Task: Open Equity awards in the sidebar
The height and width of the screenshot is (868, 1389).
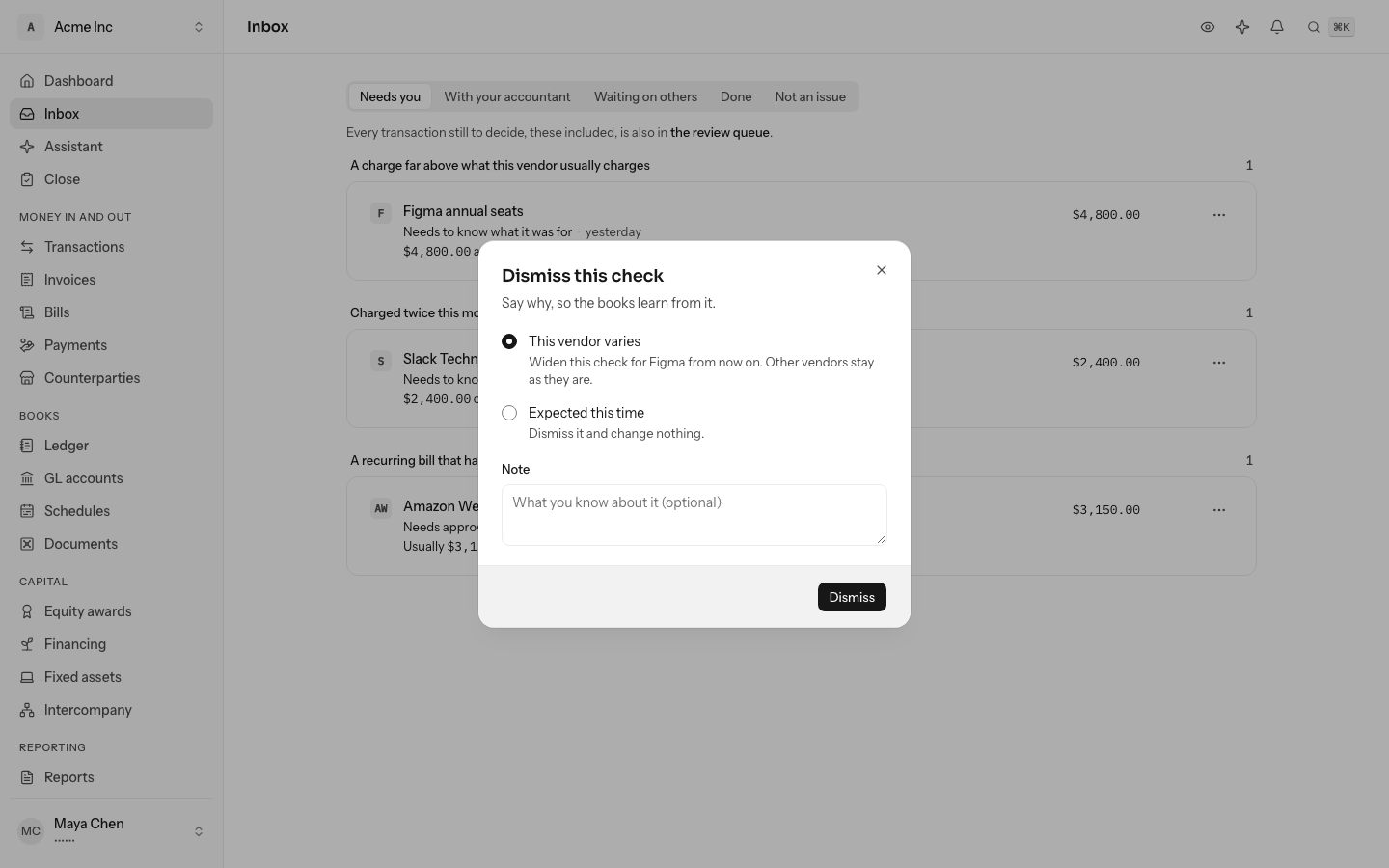Action: 112,611
